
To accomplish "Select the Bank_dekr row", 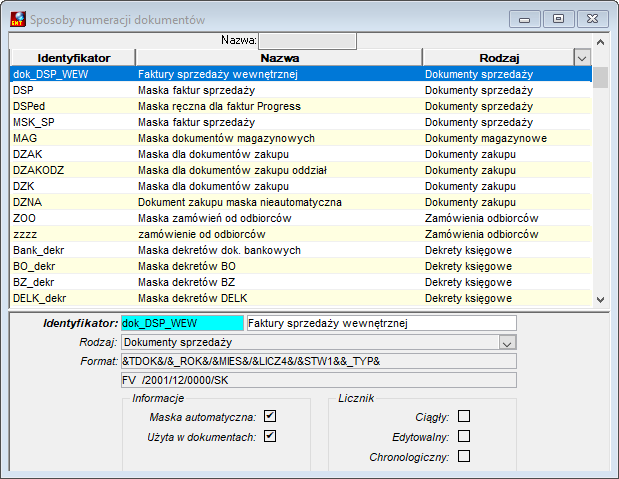I will [x=301, y=250].
